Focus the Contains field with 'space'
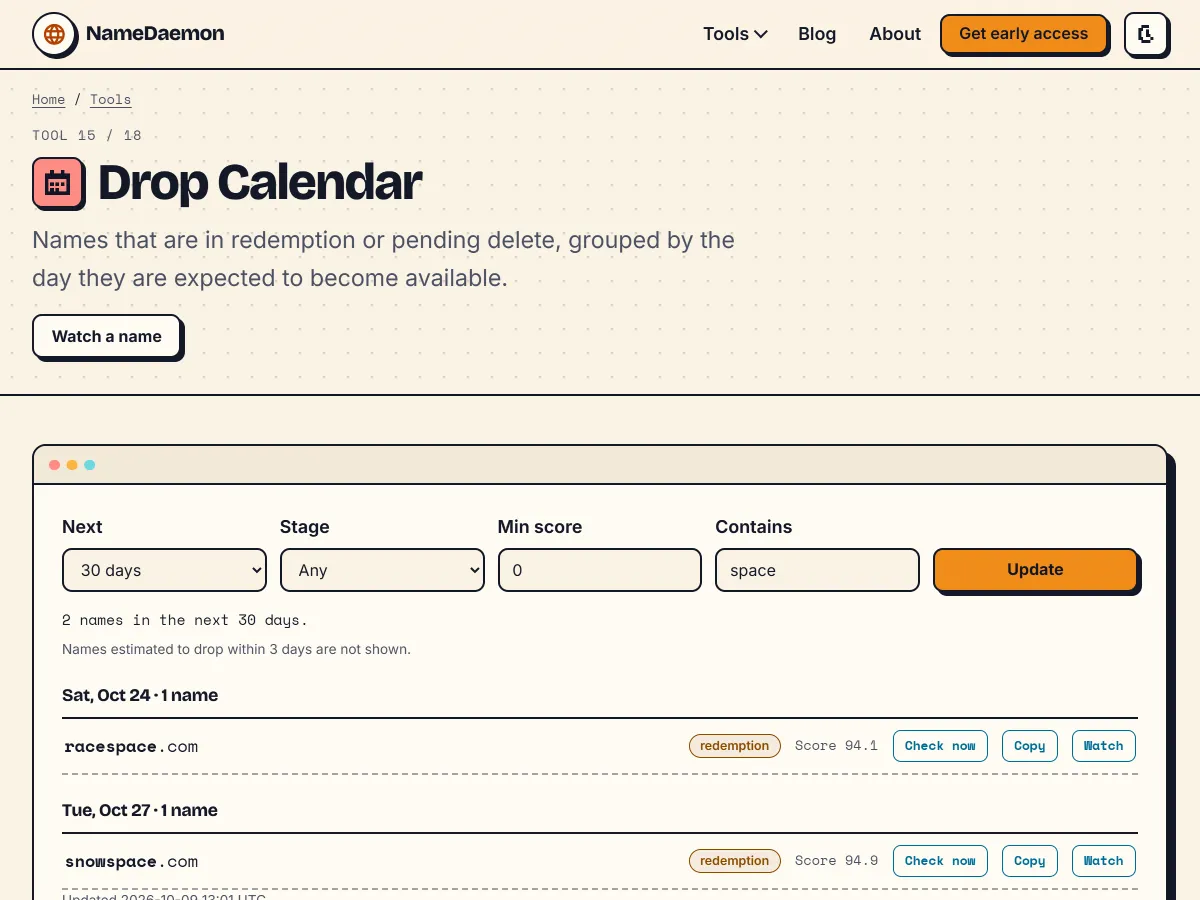1200x900 pixels. [x=818, y=570]
